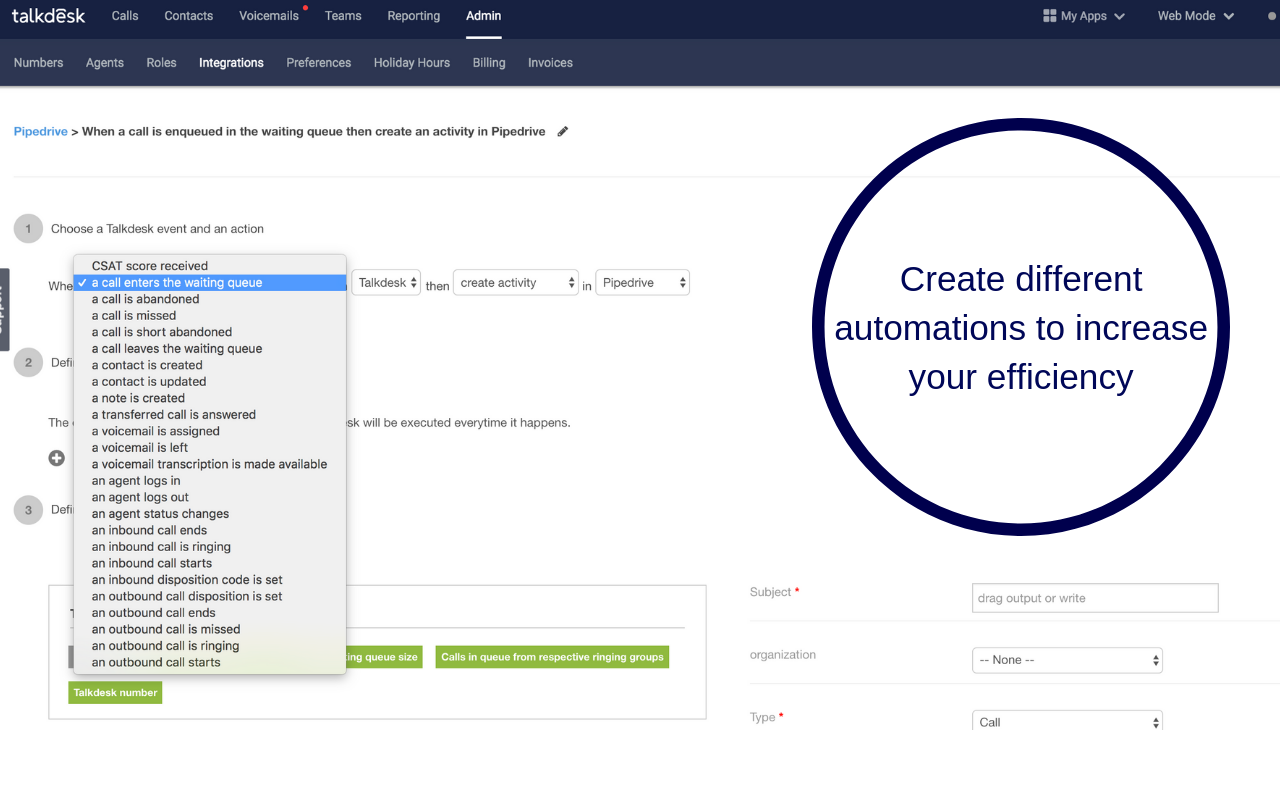Open the Talkdesk source dropdown
The height and width of the screenshot is (800, 1280).
coord(386,283)
